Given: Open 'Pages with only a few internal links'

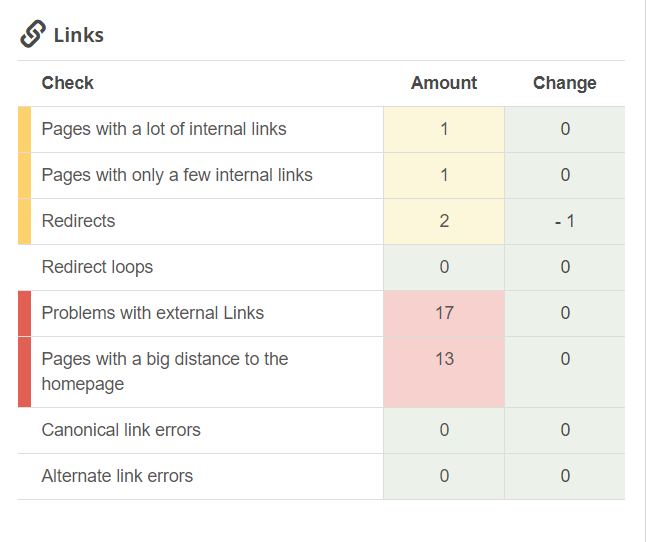Looking at the screenshot, I should point(177,175).
